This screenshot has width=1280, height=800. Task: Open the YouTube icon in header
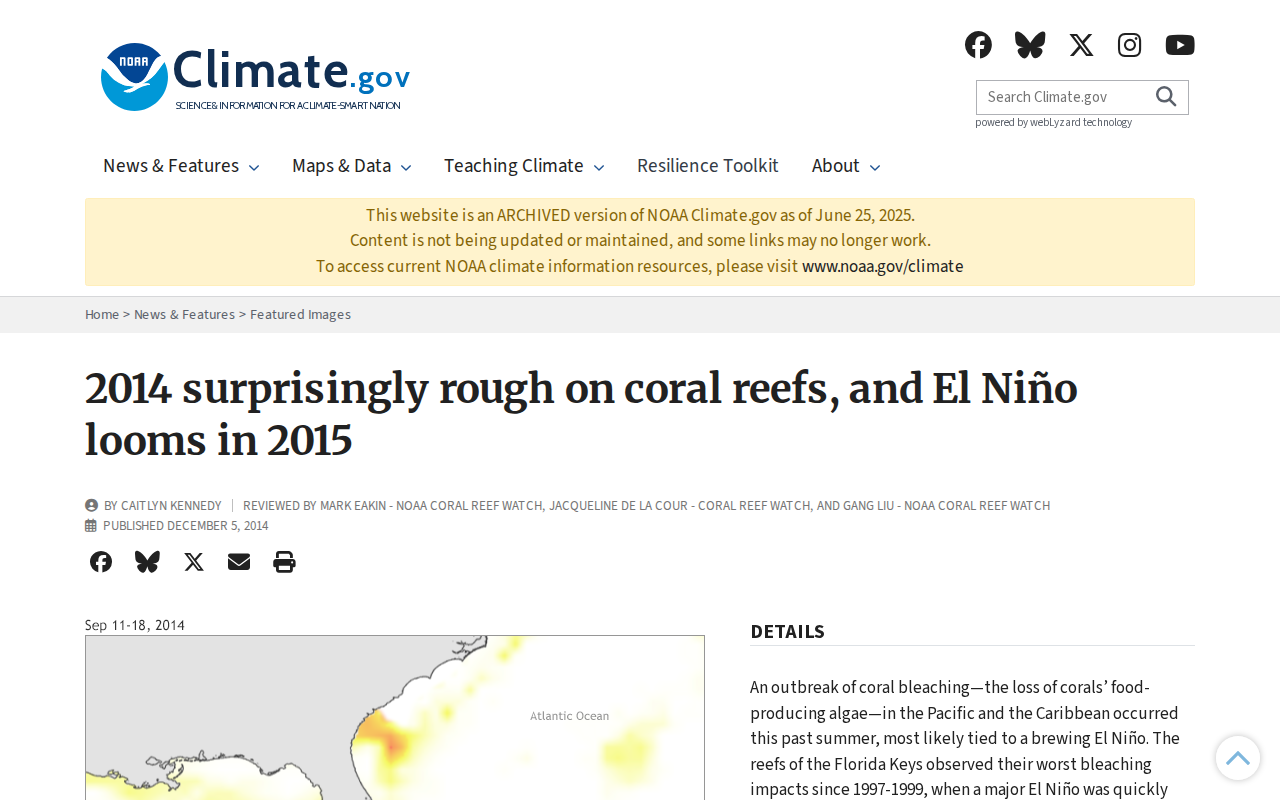(1180, 45)
